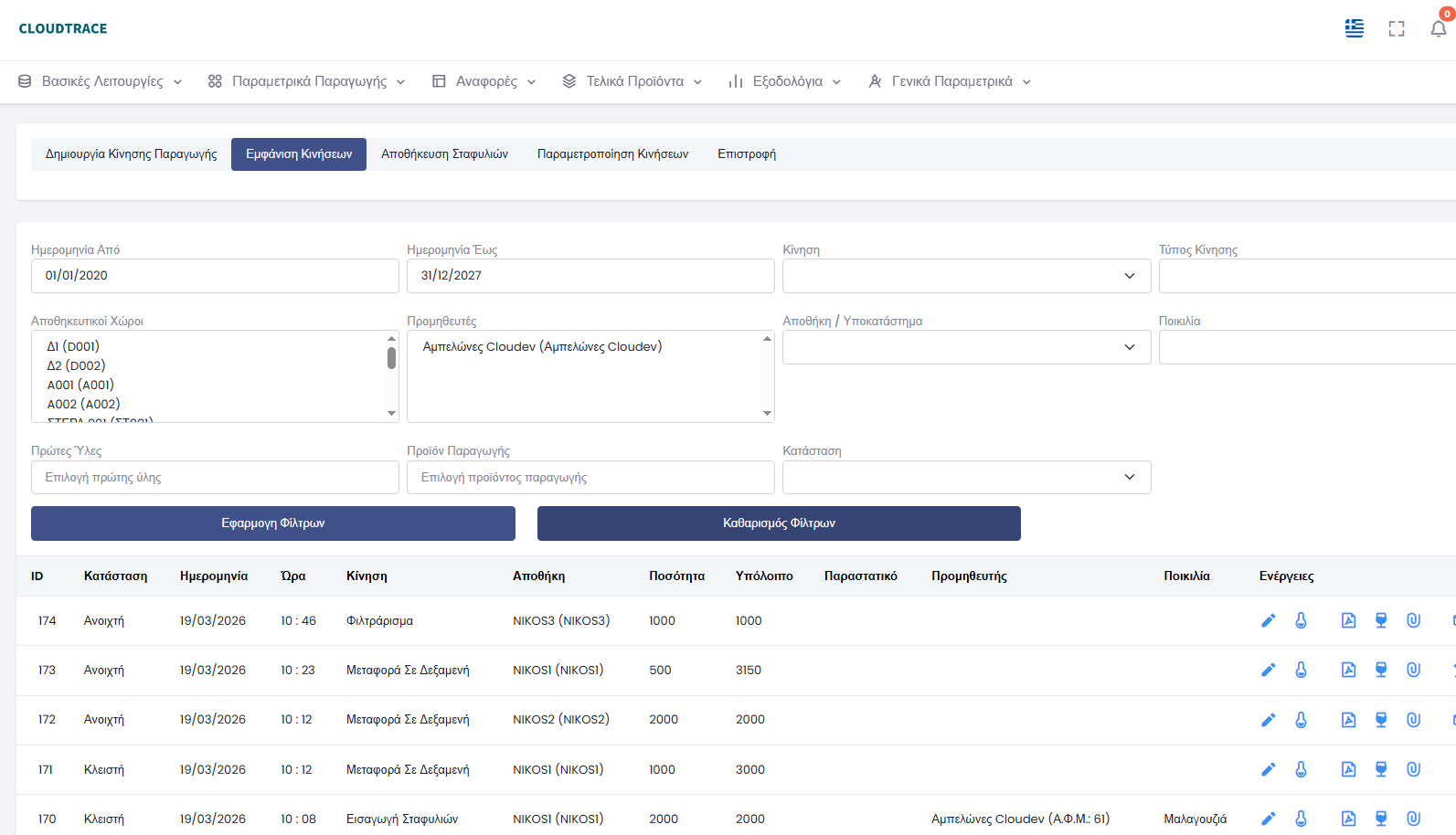Click the Greek flag language icon
Image resolution: width=1456 pixels, height=835 pixels.
point(1354,28)
